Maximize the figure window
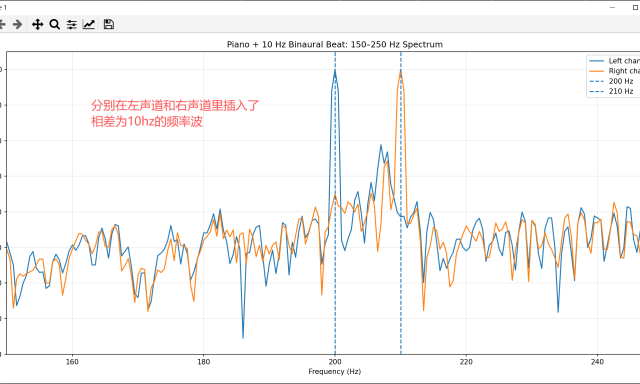This screenshot has height=384, width=640. point(635,7)
